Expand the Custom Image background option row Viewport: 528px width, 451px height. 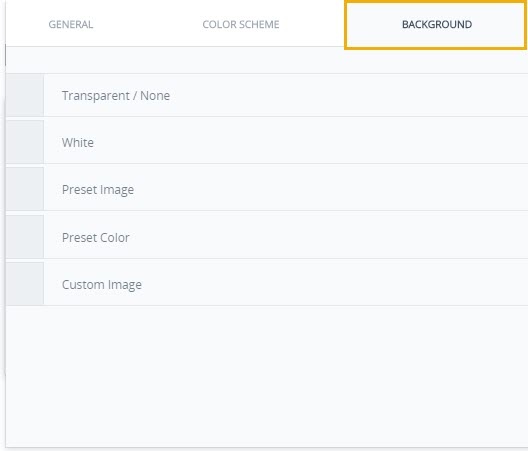coord(267,284)
